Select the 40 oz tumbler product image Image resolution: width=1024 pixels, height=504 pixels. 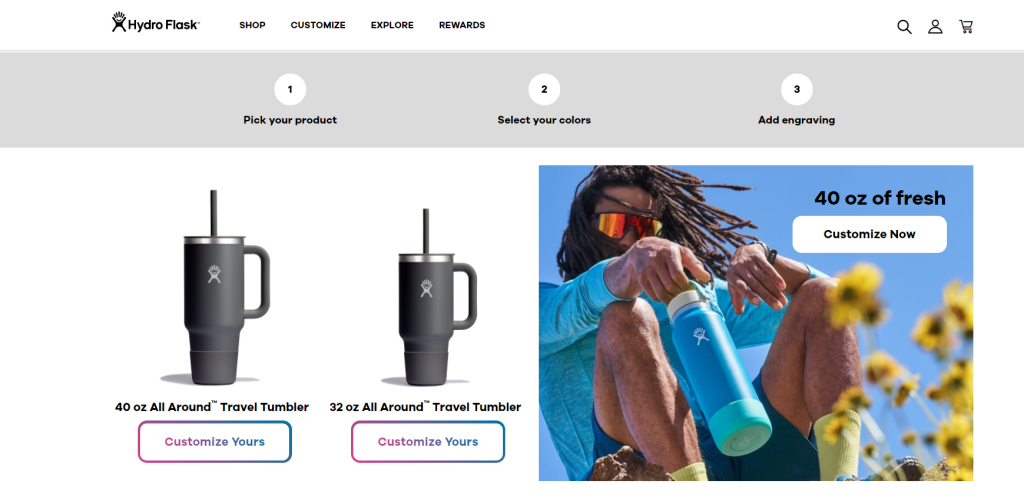pyautogui.click(x=215, y=287)
